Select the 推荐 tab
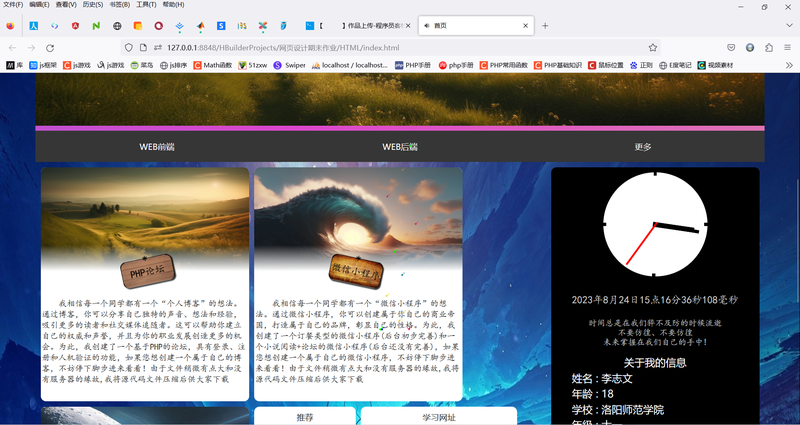The width and height of the screenshot is (800, 425). coord(305,416)
